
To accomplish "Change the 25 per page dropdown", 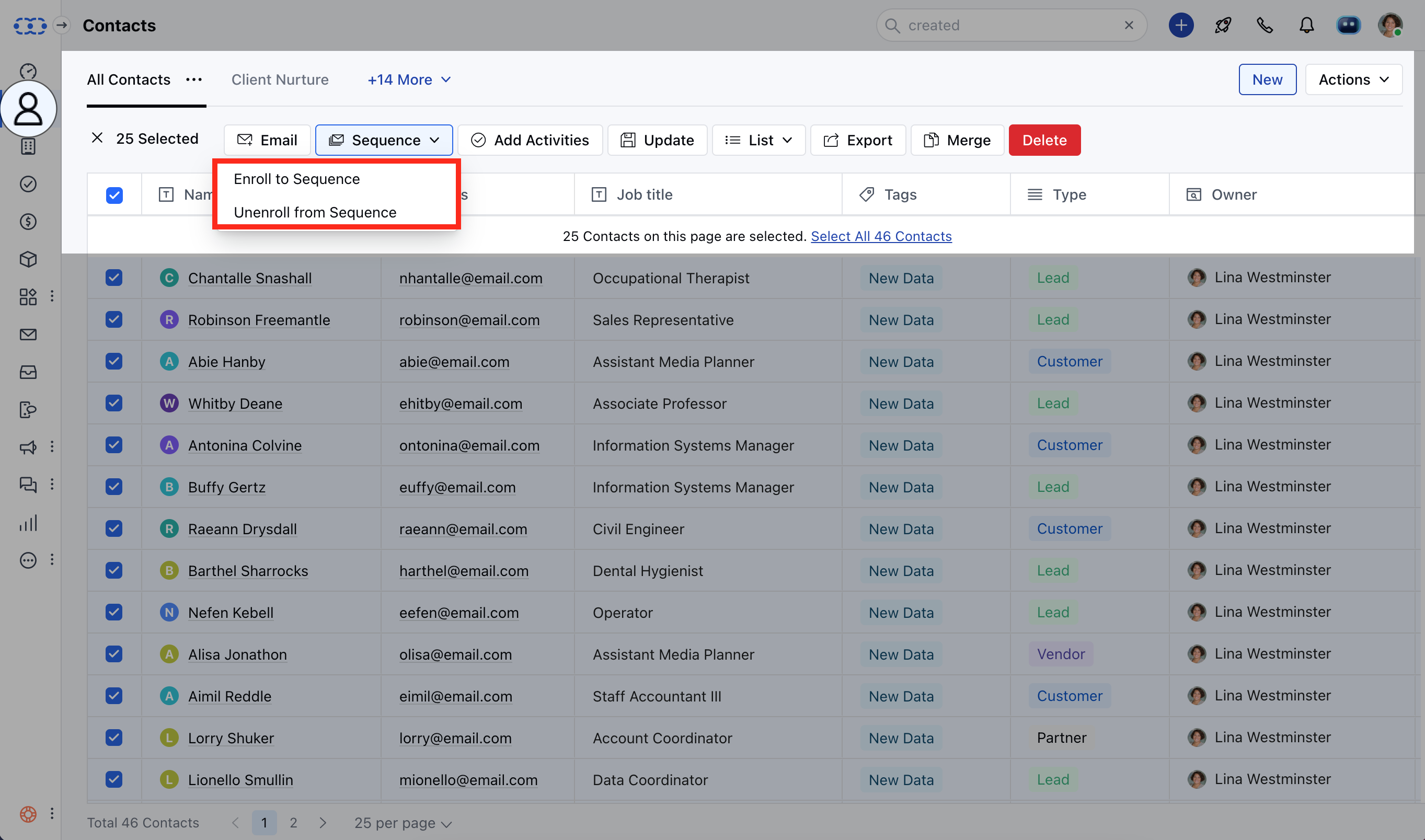I will click(403, 823).
